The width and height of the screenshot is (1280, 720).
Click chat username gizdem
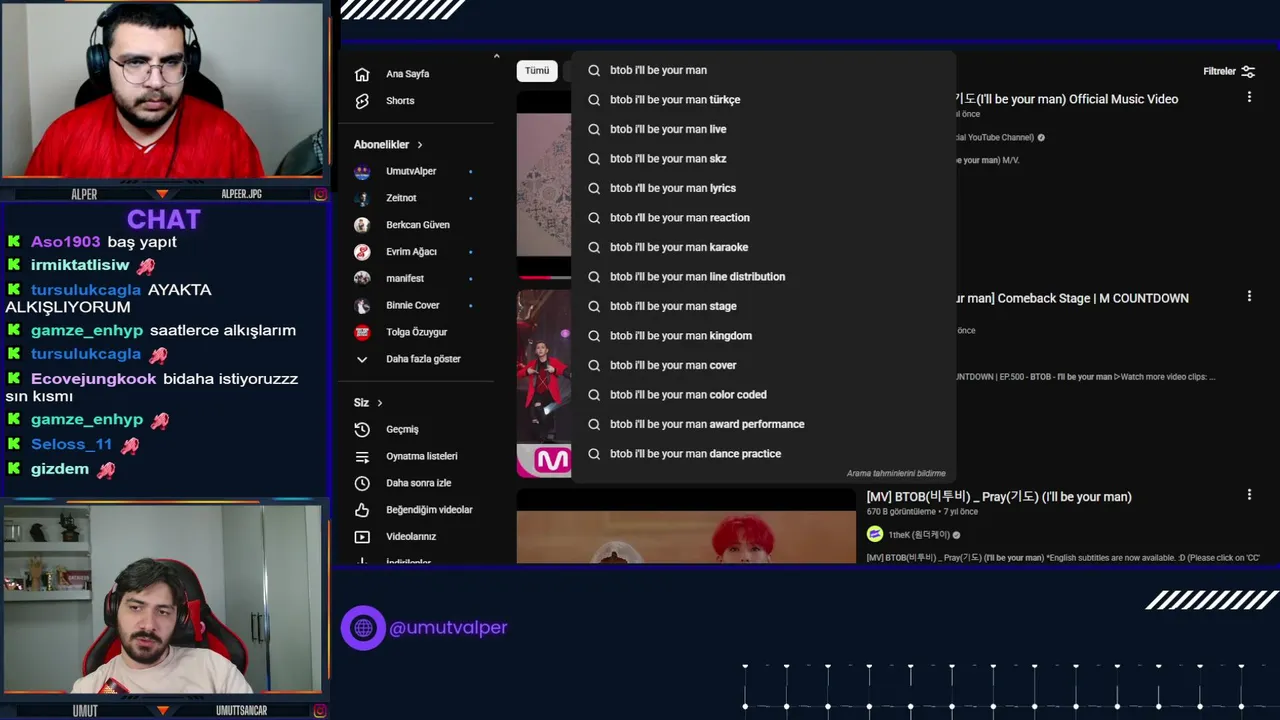point(60,469)
